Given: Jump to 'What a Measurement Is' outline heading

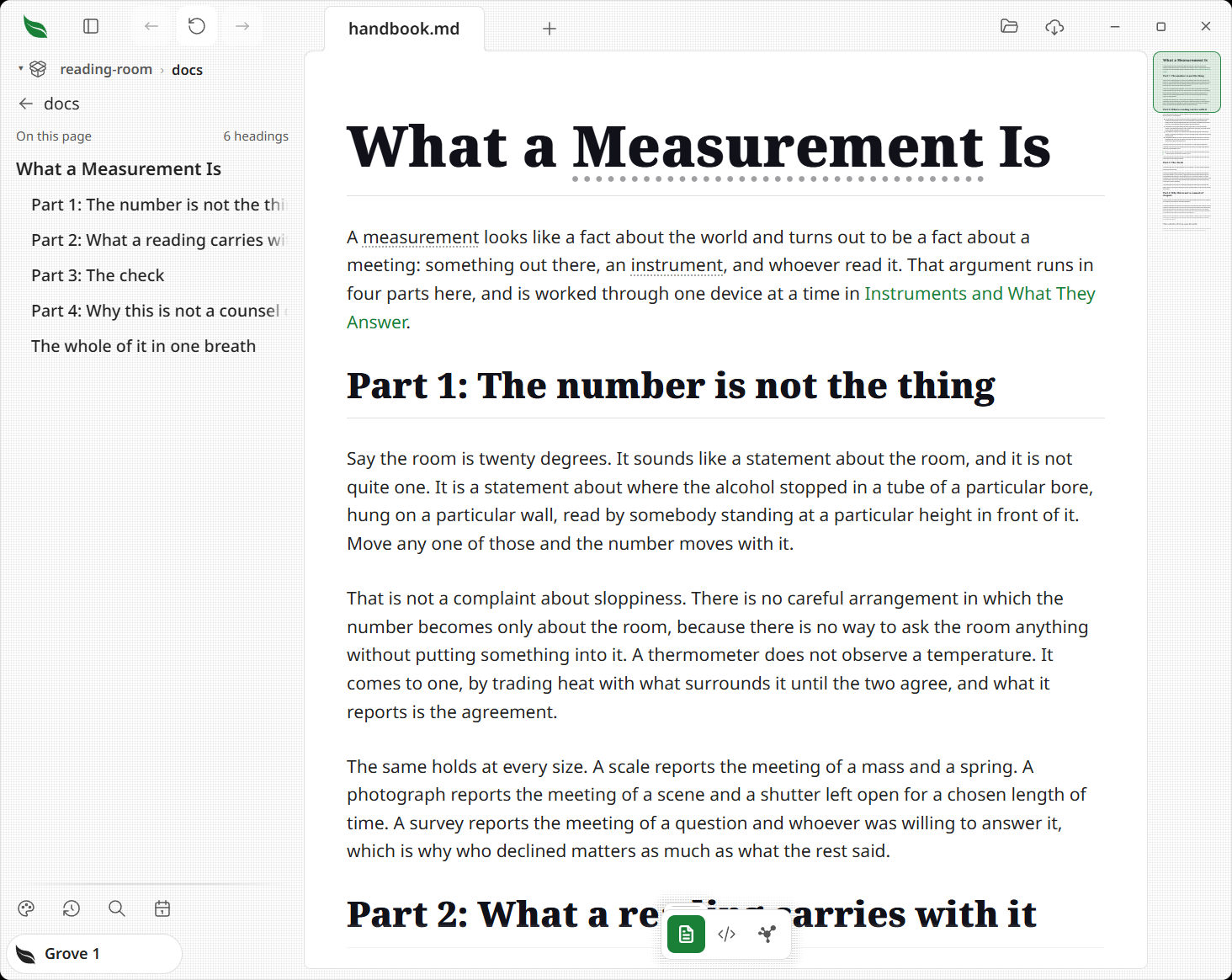Looking at the screenshot, I should click(119, 169).
